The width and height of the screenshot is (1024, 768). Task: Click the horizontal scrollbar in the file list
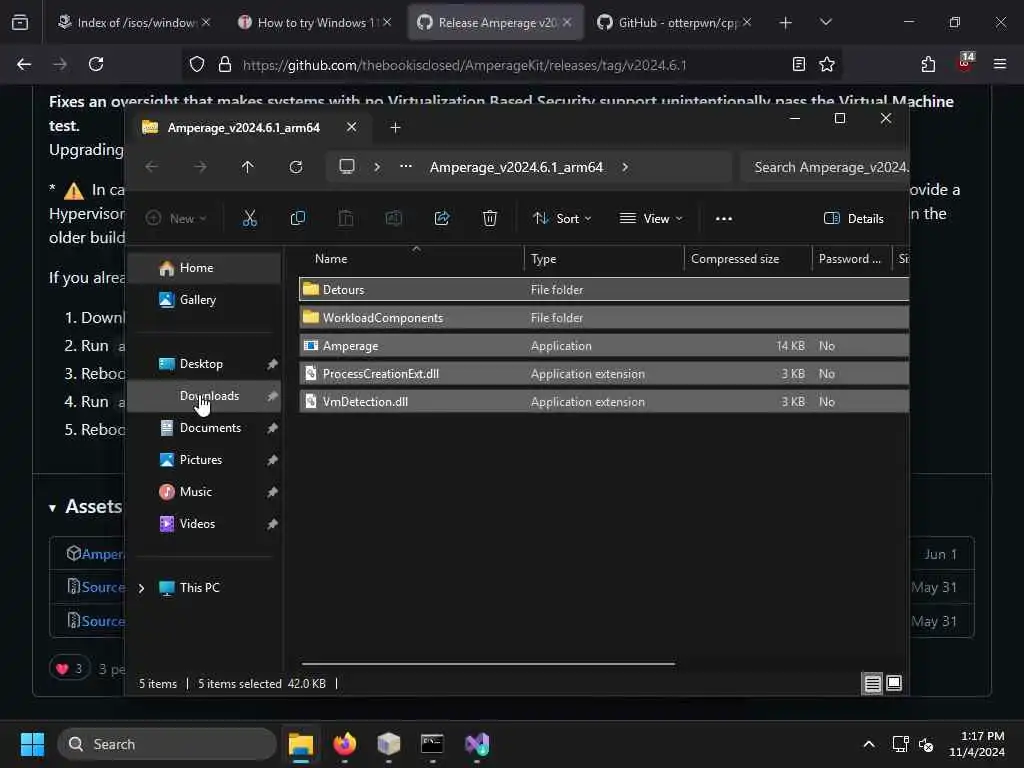[488, 664]
